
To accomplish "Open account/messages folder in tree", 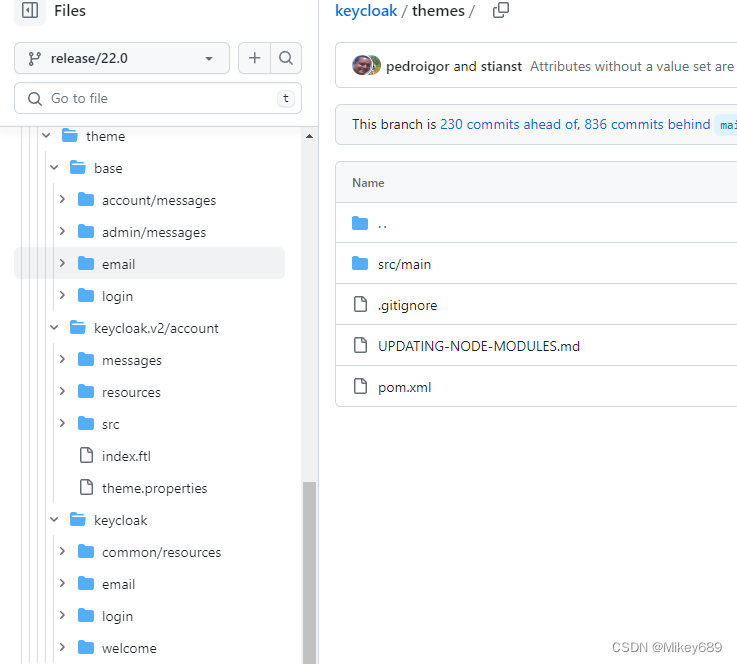I will [x=159, y=200].
